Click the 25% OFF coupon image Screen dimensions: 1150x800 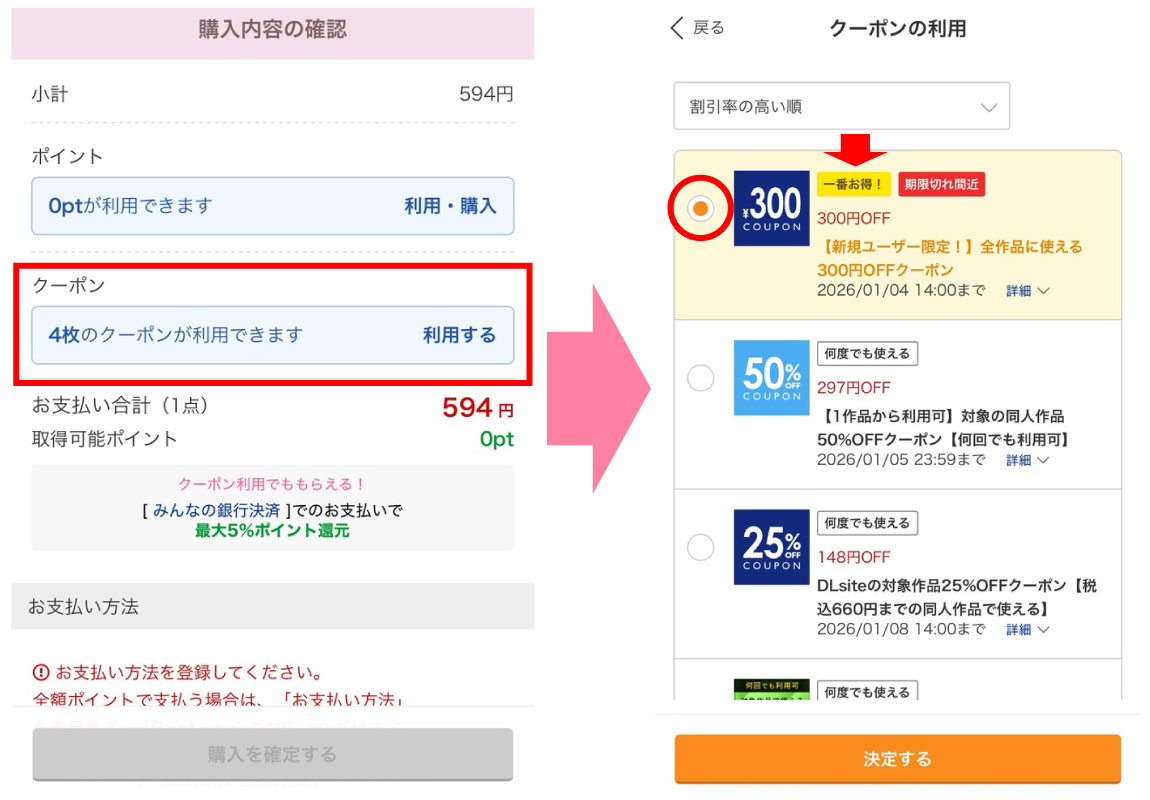(x=771, y=547)
